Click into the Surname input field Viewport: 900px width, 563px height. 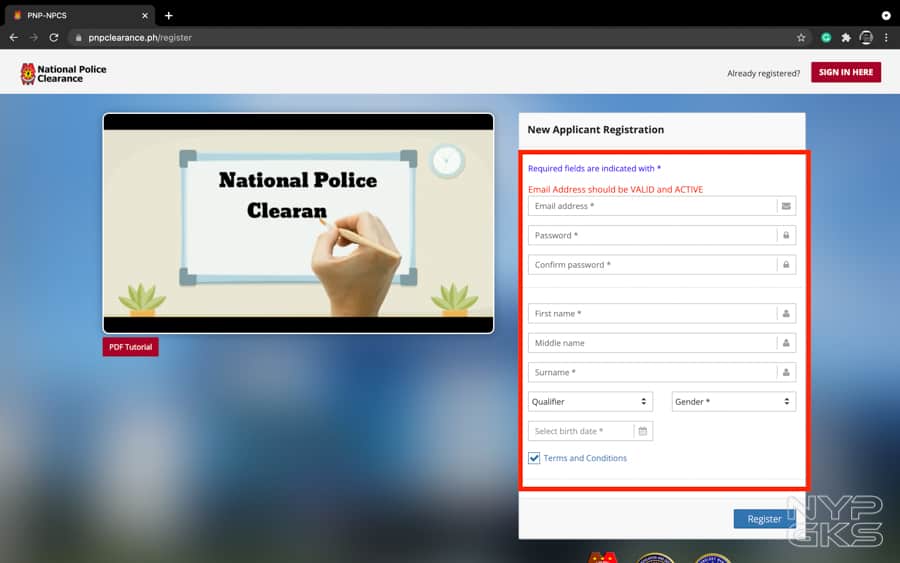click(x=652, y=372)
